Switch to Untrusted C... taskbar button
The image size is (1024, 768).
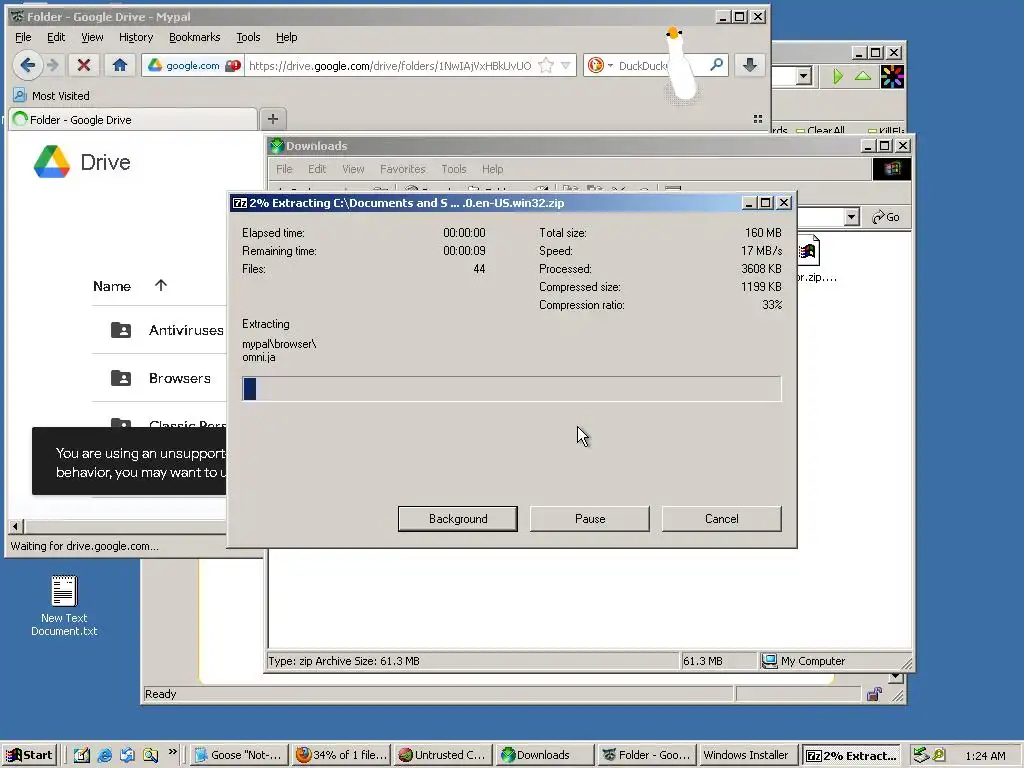[442, 755]
